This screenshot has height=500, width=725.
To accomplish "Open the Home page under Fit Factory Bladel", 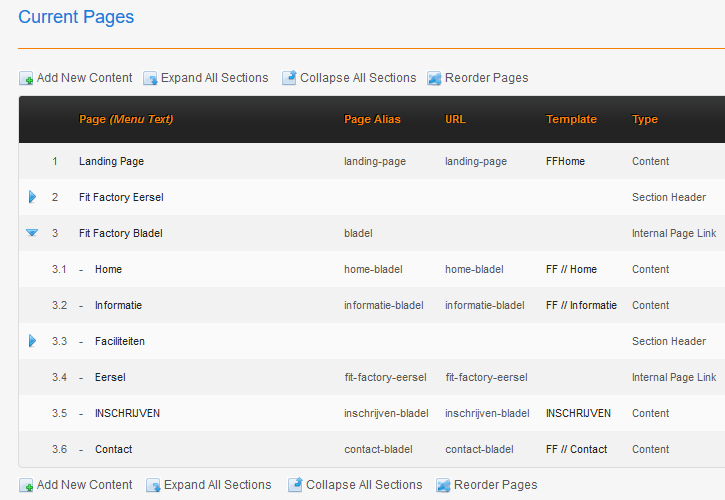I will [108, 269].
